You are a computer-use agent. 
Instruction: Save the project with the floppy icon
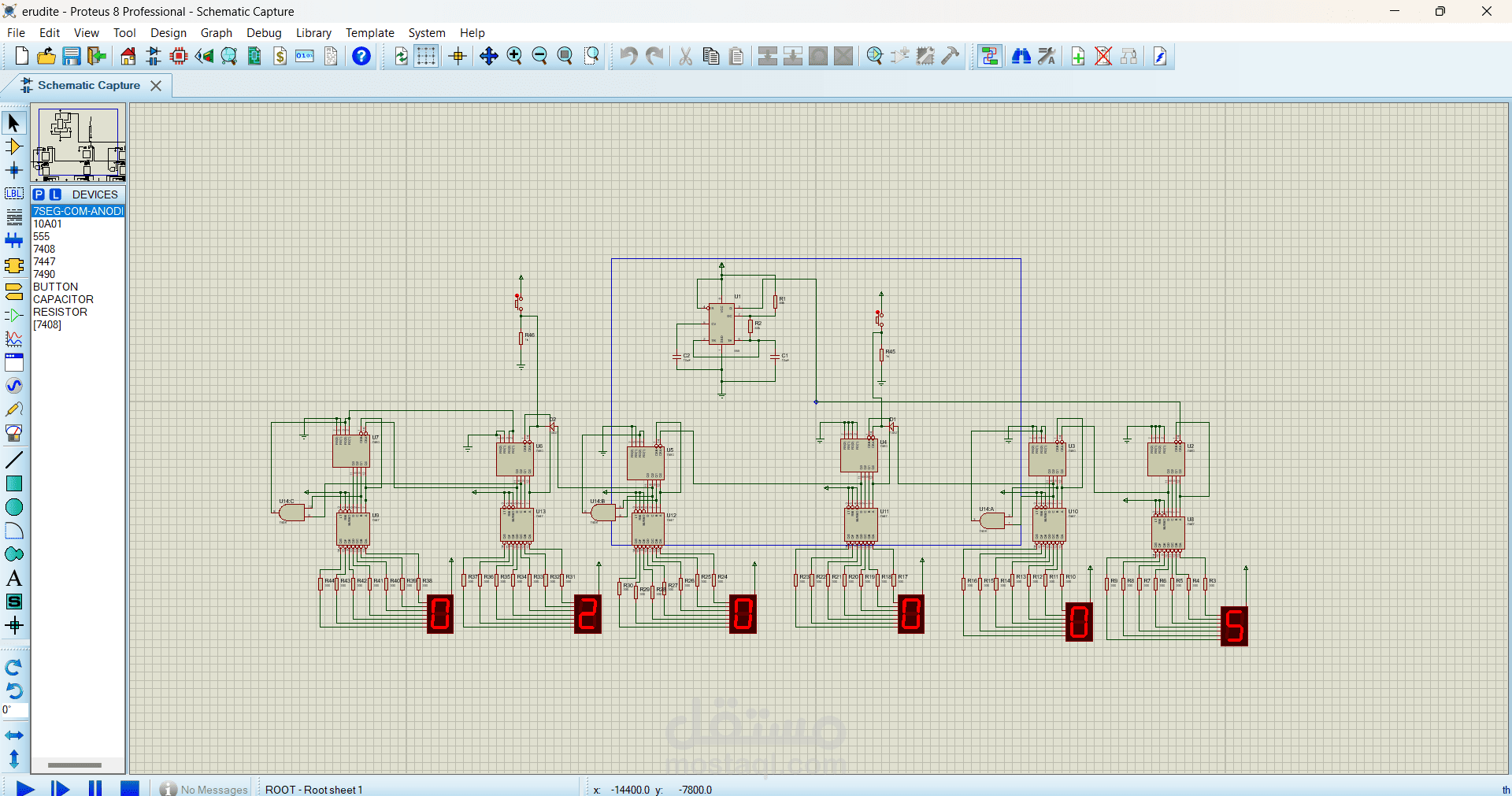tap(72, 56)
